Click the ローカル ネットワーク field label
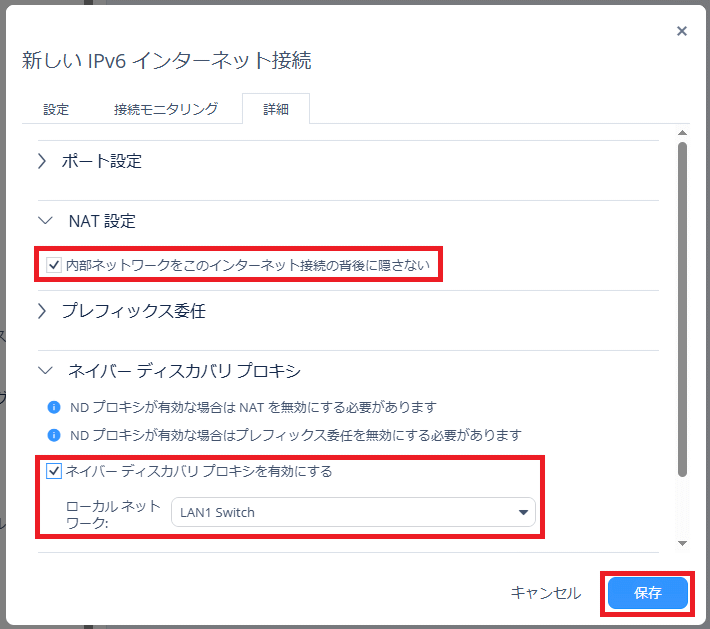Viewport: 710px width, 629px height. coord(112,514)
